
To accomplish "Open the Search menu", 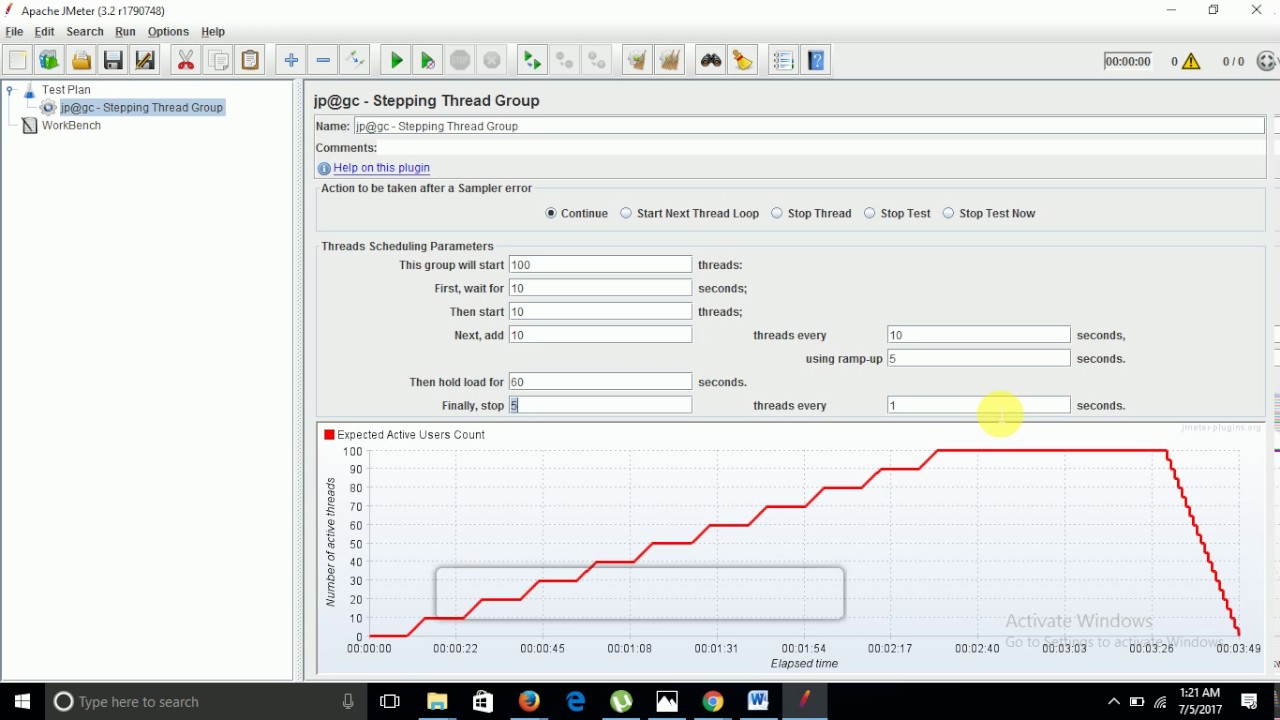I will pos(85,32).
